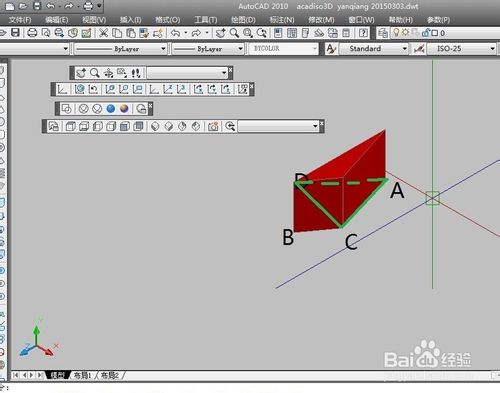Viewport: 500px width, 393px height.
Task: Click the Create Camera icon
Action: [213, 126]
